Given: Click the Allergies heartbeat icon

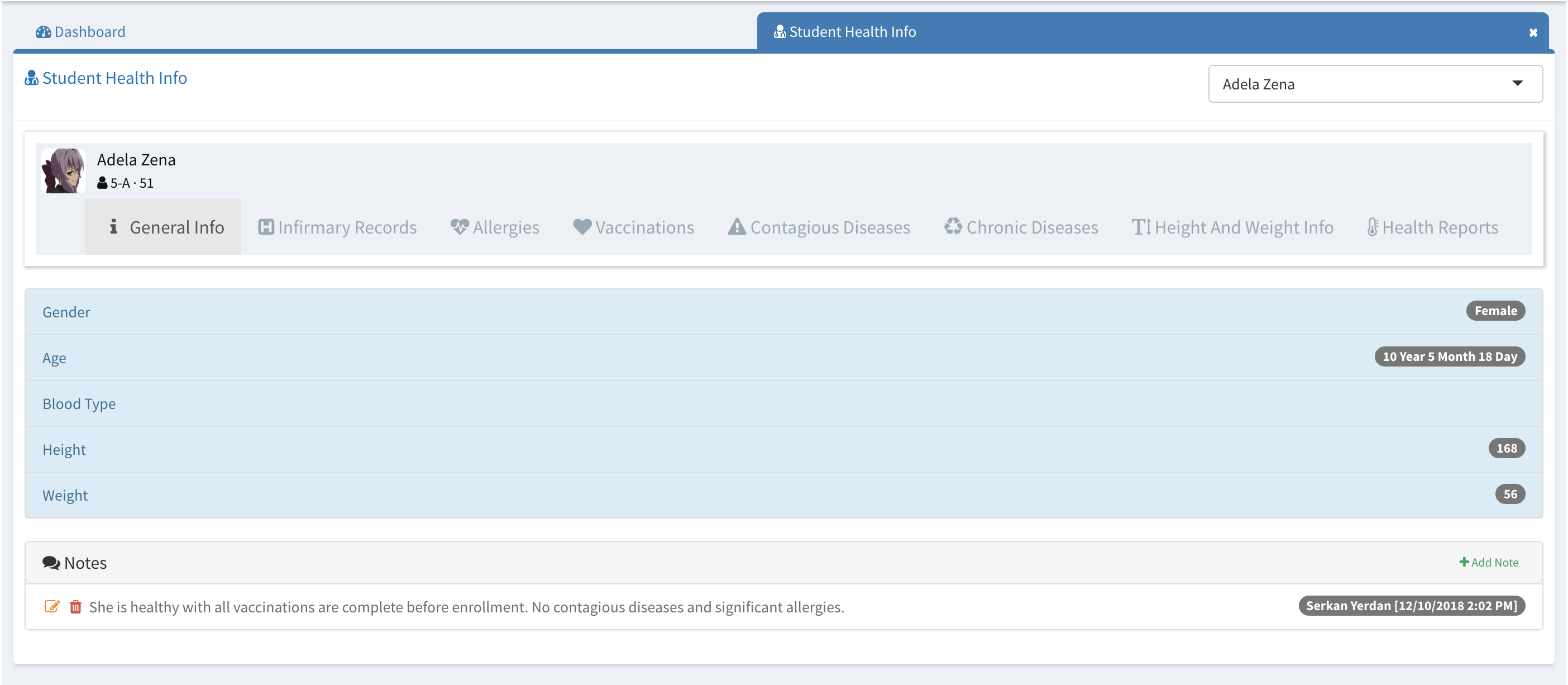Looking at the screenshot, I should coord(459,227).
